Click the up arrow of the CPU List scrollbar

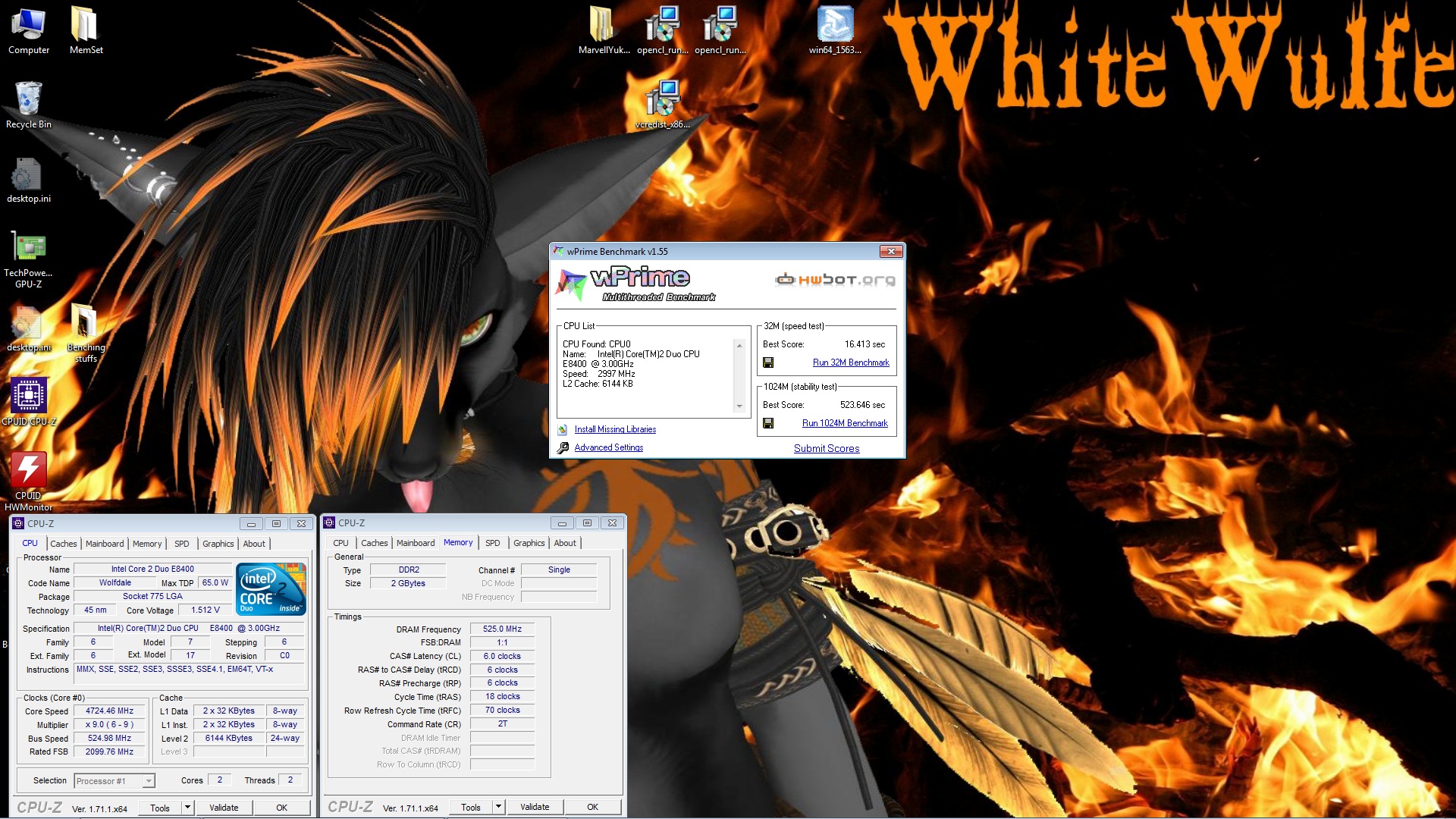click(739, 346)
